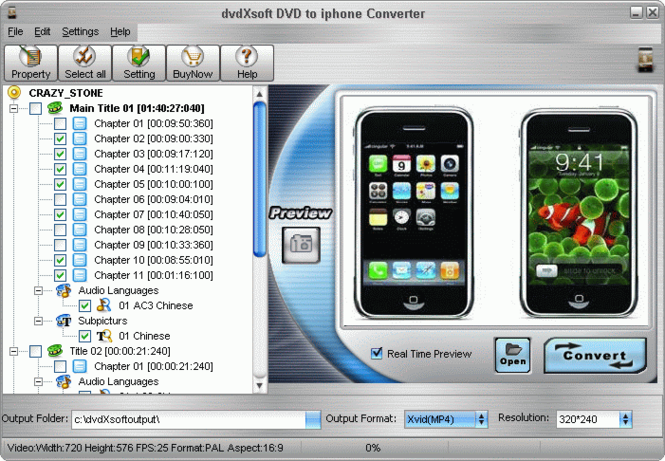665x461 pixels.
Task: Click the Audio Languages music icon under Main Title
Action: 64,291
